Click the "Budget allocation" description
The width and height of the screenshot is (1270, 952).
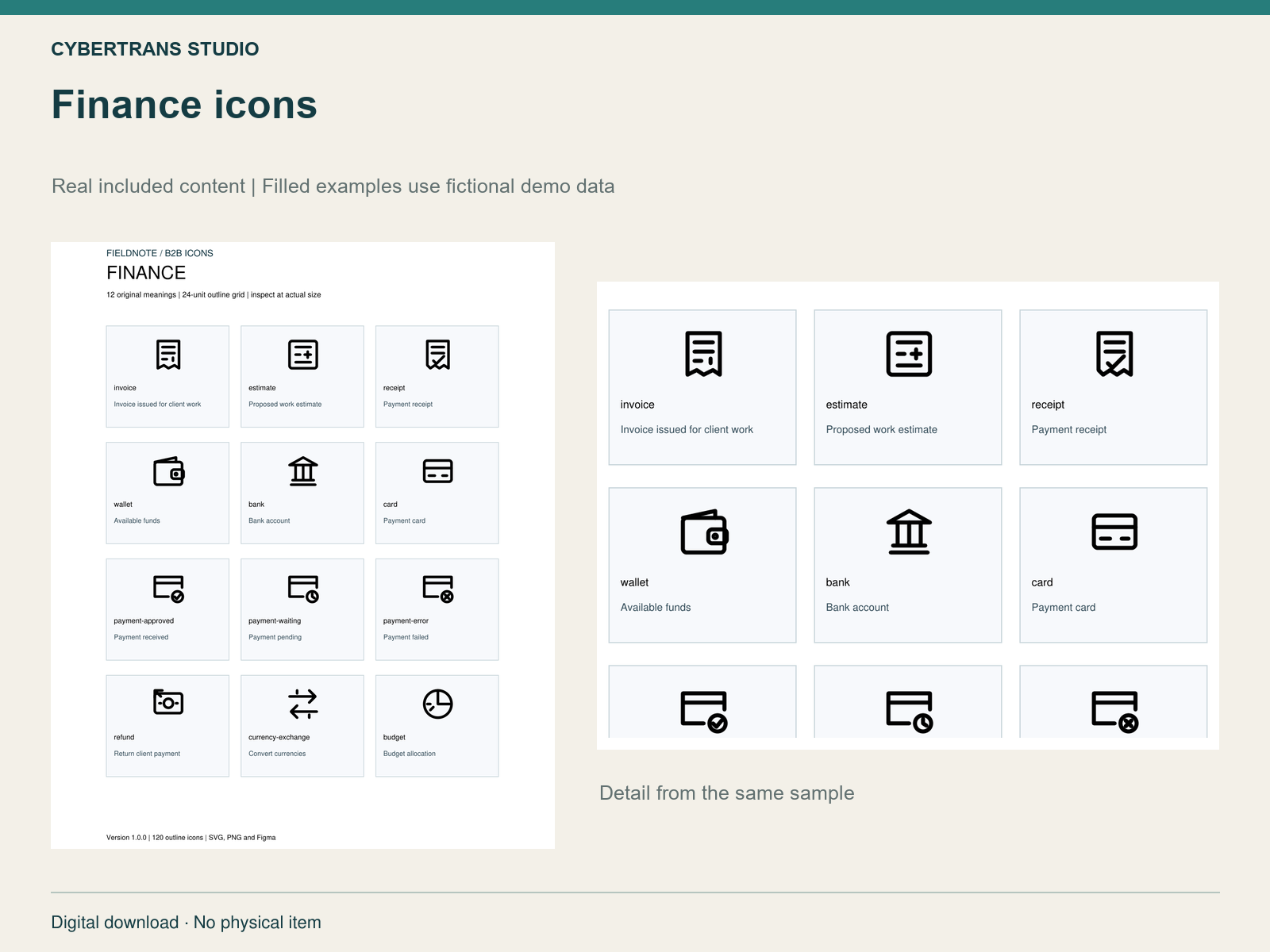(x=410, y=754)
